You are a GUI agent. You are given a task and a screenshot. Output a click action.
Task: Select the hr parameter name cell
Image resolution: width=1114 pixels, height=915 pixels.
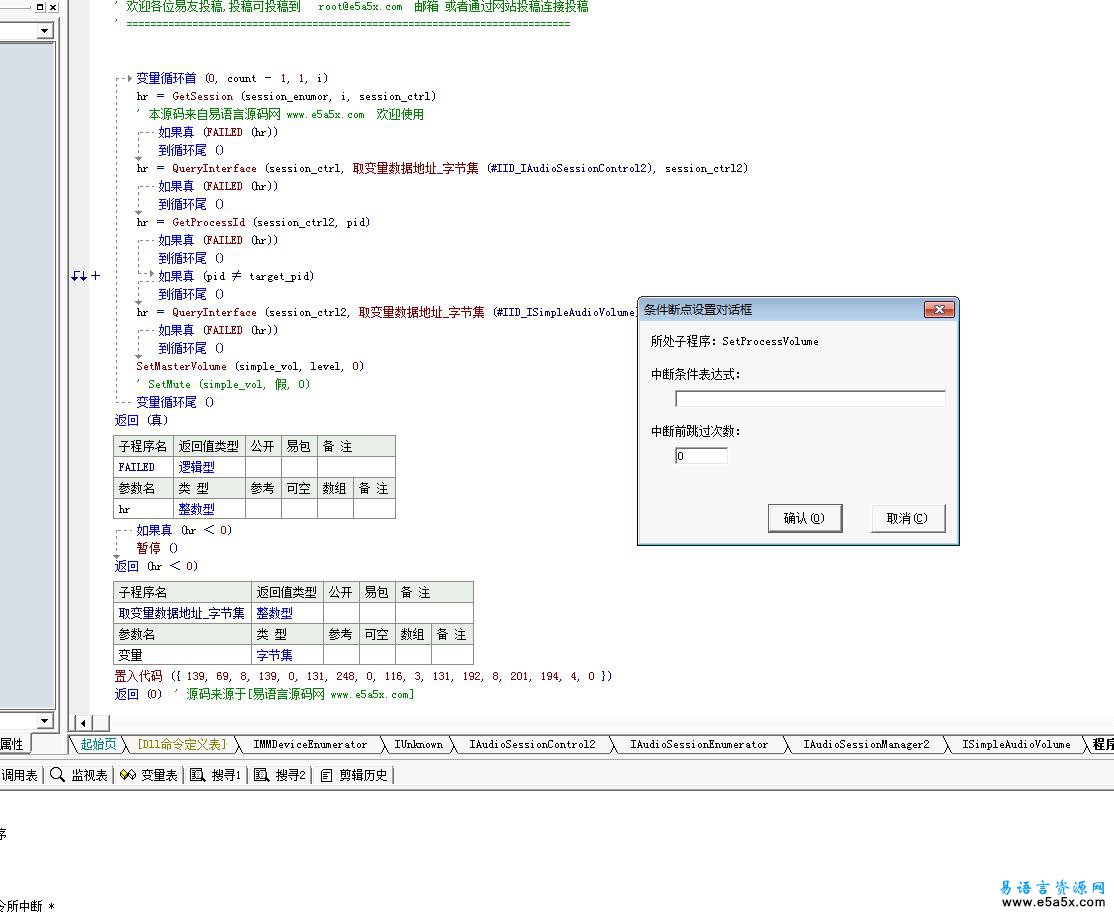[x=144, y=509]
